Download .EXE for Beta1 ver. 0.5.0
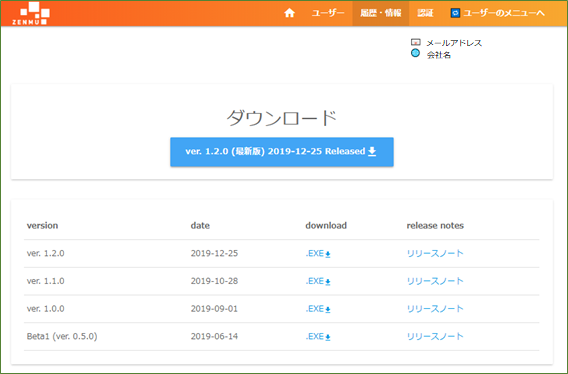568x374 pixels. pos(318,337)
